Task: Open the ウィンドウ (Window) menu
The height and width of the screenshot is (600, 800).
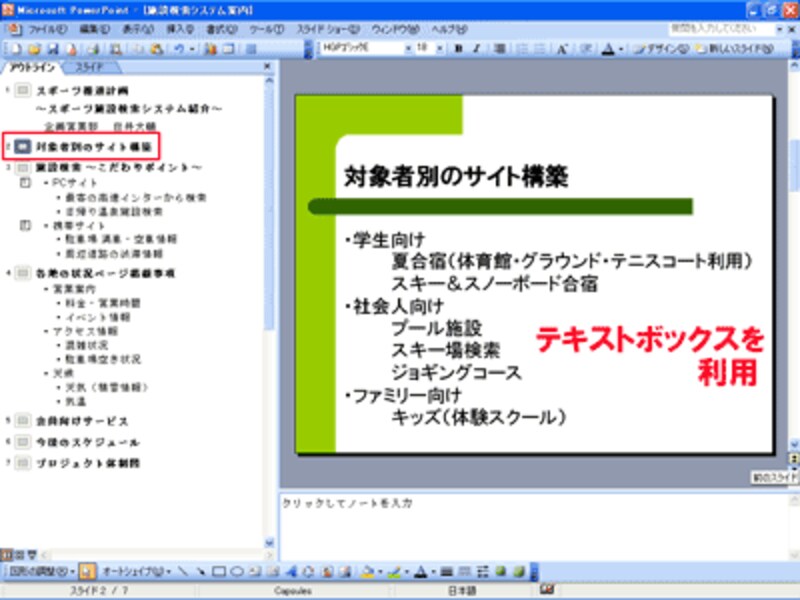Action: pos(395,29)
